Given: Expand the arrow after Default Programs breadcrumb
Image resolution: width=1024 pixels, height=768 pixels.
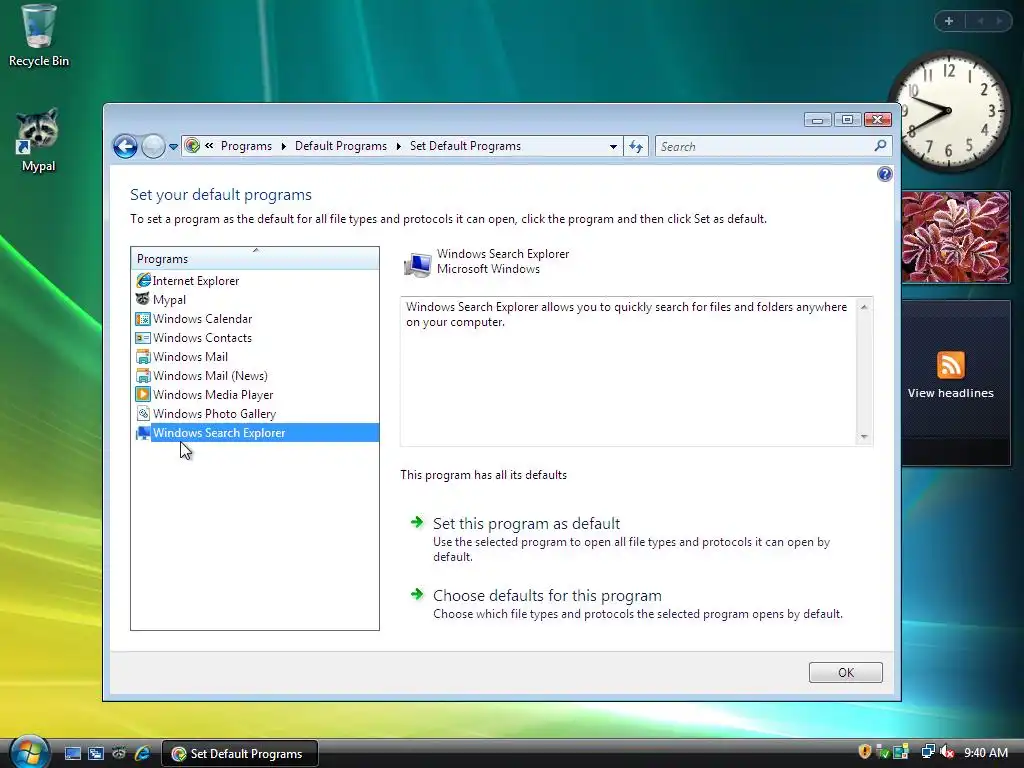Looking at the screenshot, I should tap(398, 146).
